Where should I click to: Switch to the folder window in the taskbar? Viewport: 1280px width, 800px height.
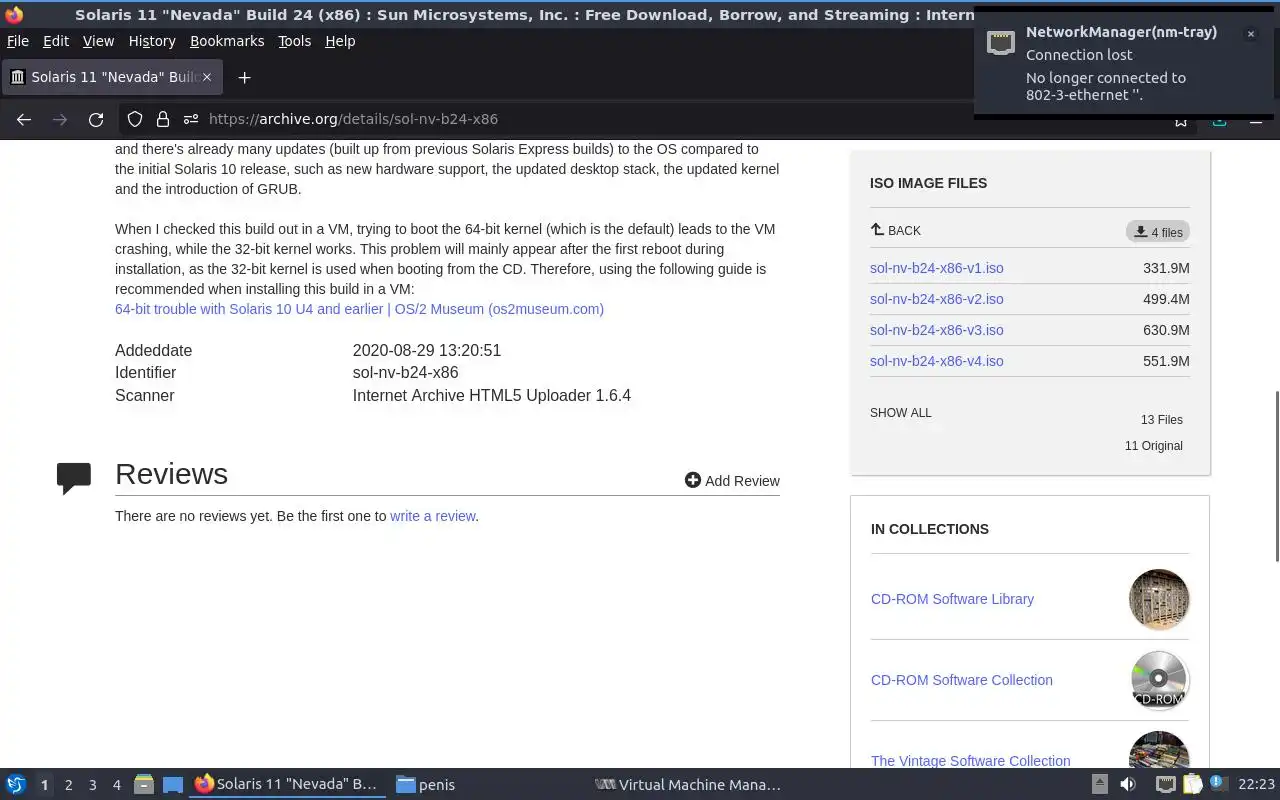pos(425,785)
